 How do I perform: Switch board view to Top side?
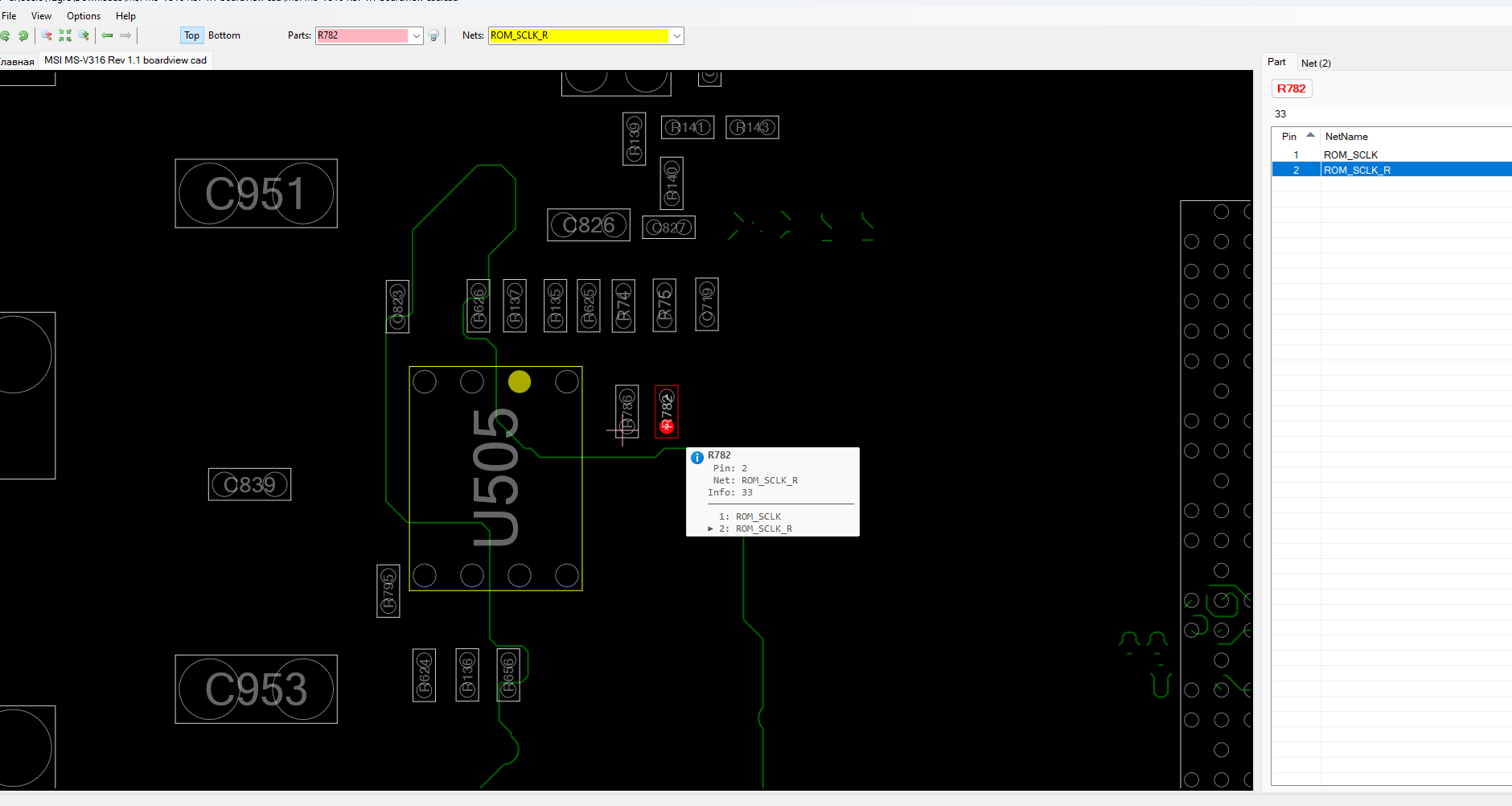pyautogui.click(x=191, y=35)
